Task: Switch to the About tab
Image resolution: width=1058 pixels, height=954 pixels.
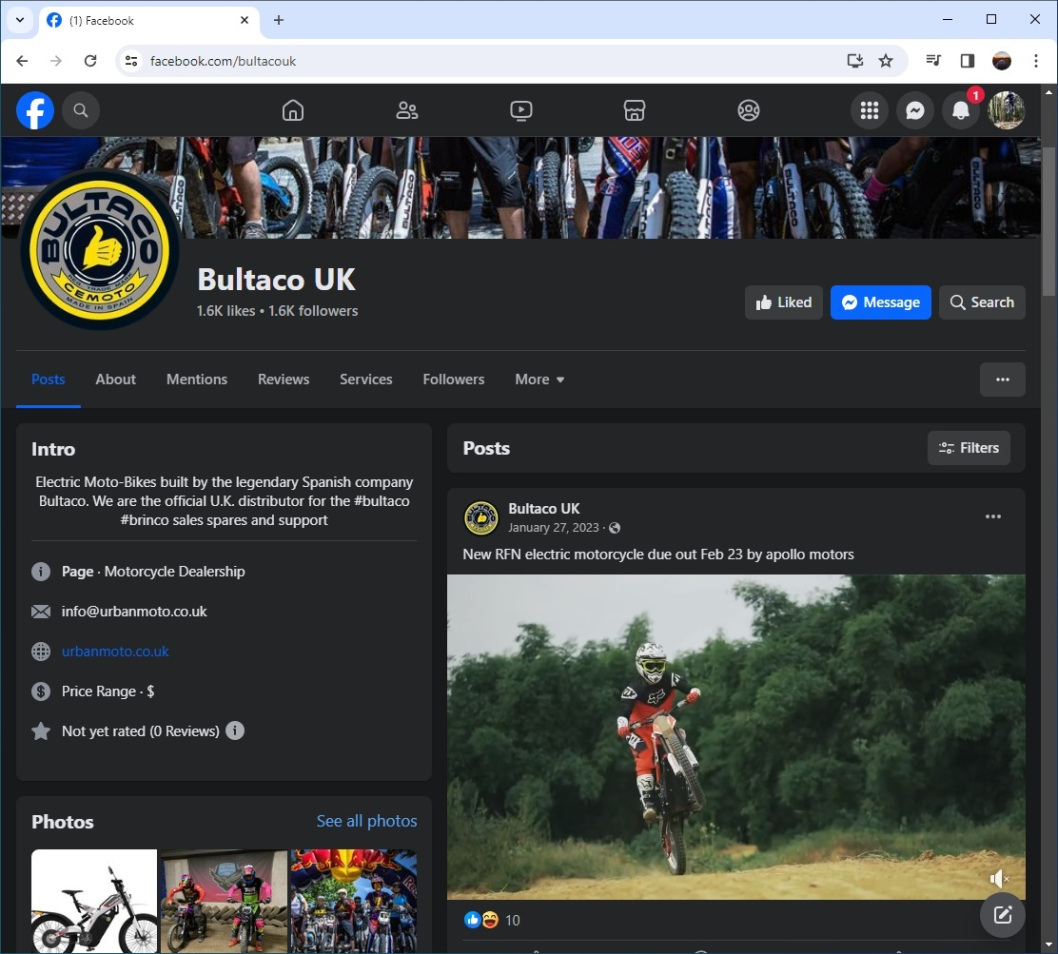Action: coord(115,379)
